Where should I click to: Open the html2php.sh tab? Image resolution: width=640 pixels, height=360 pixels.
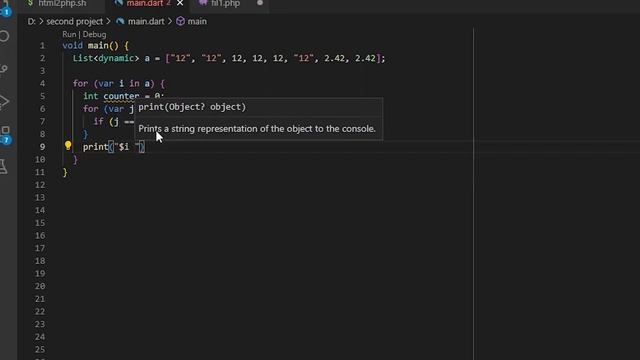pyautogui.click(x=62, y=4)
